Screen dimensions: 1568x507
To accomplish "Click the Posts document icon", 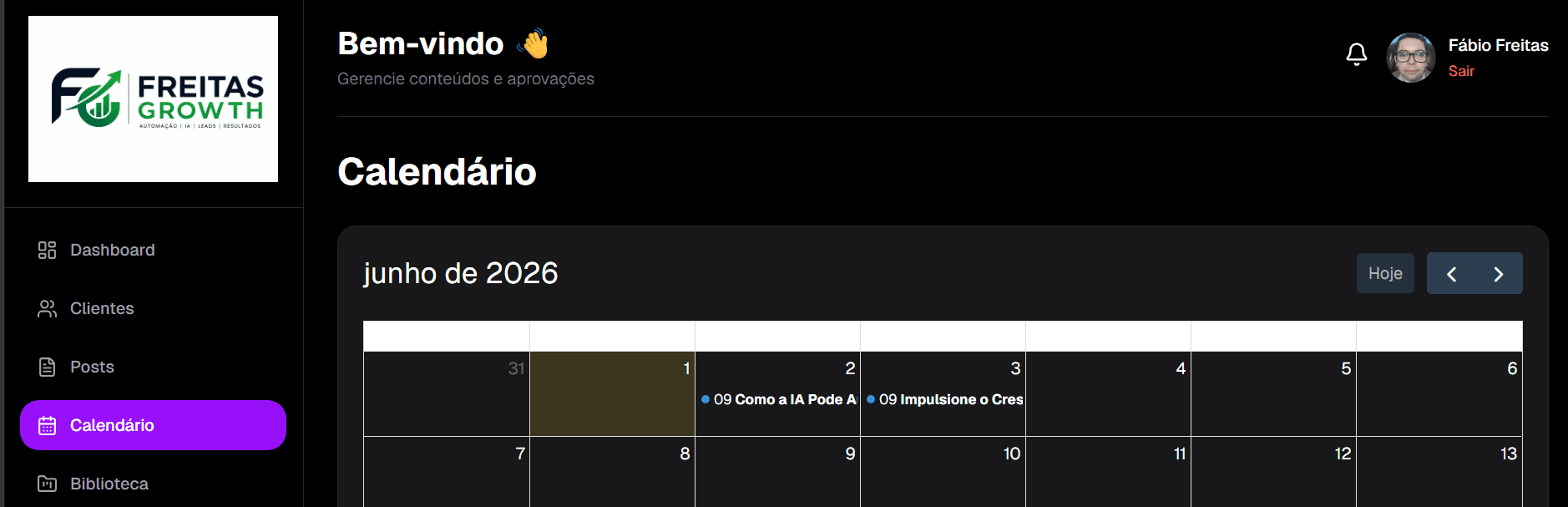I will pos(47,367).
